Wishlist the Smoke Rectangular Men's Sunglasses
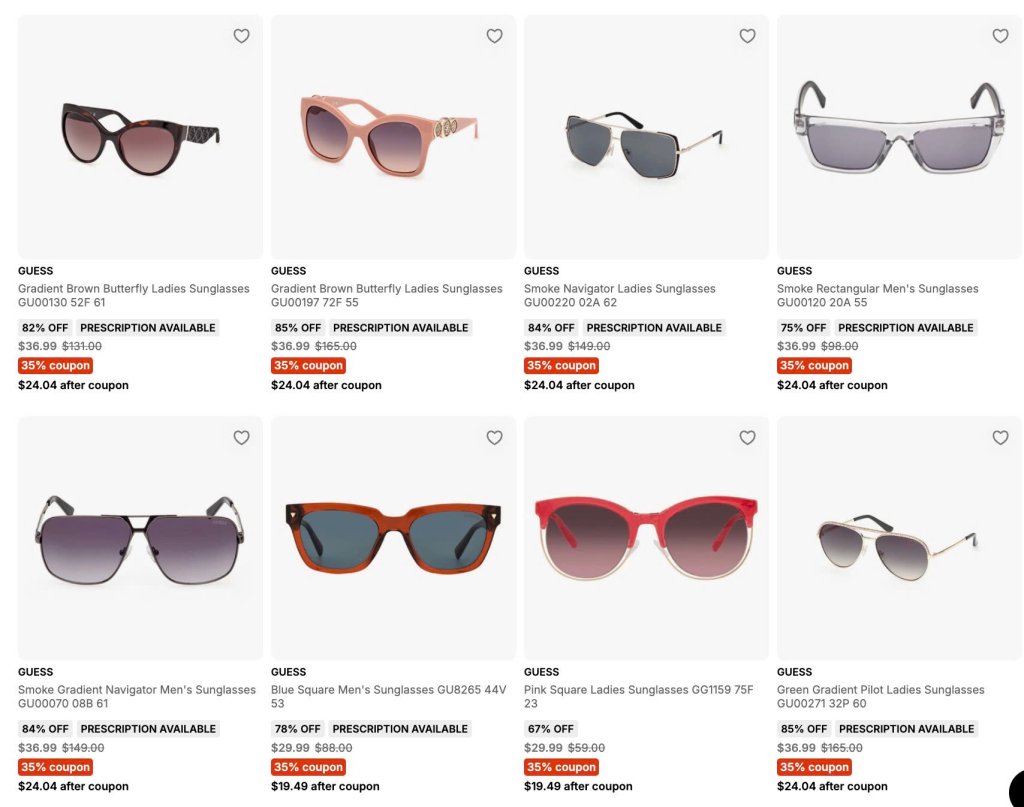Viewport: 1024px width, 807px height. (x=1000, y=36)
